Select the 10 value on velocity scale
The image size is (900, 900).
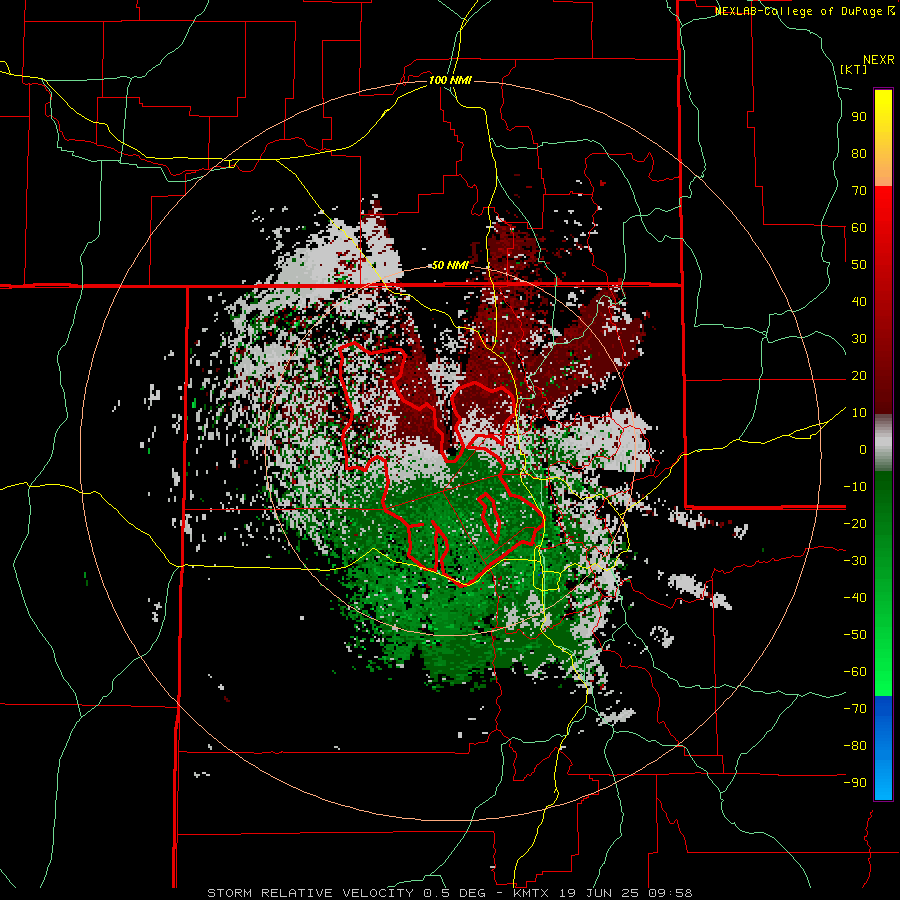[x=859, y=413]
